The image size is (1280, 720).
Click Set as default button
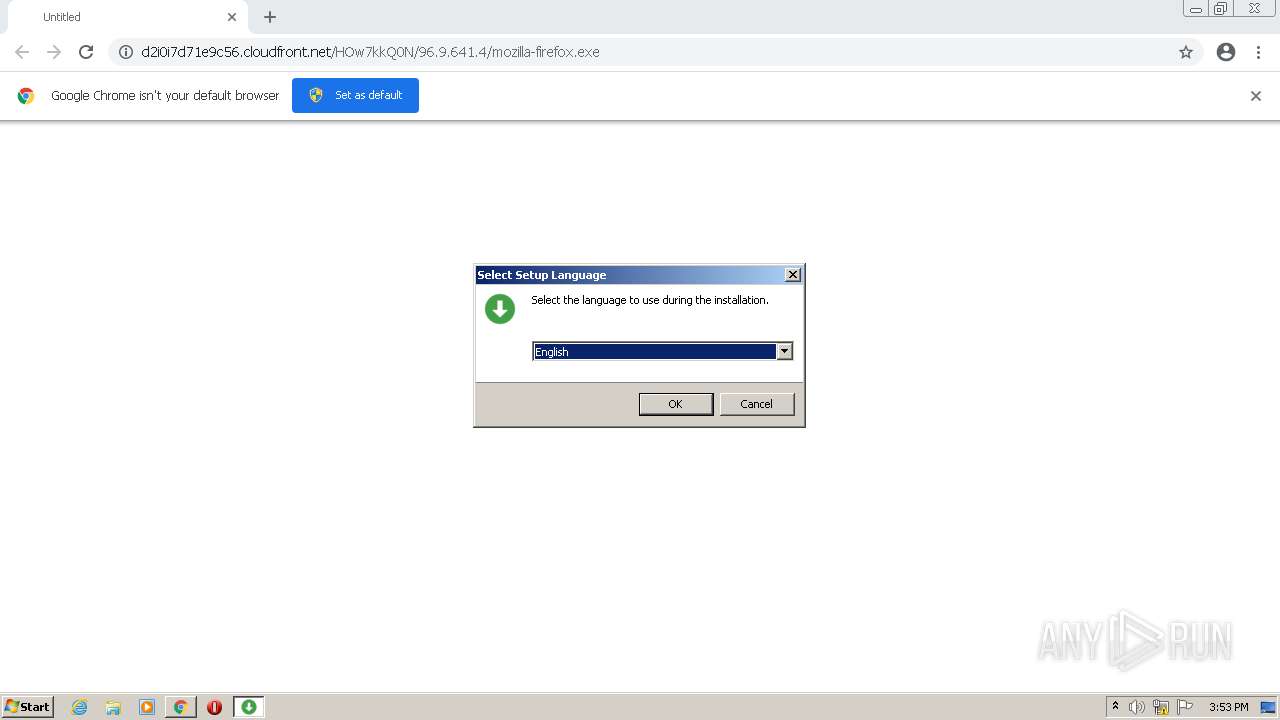[x=355, y=95]
